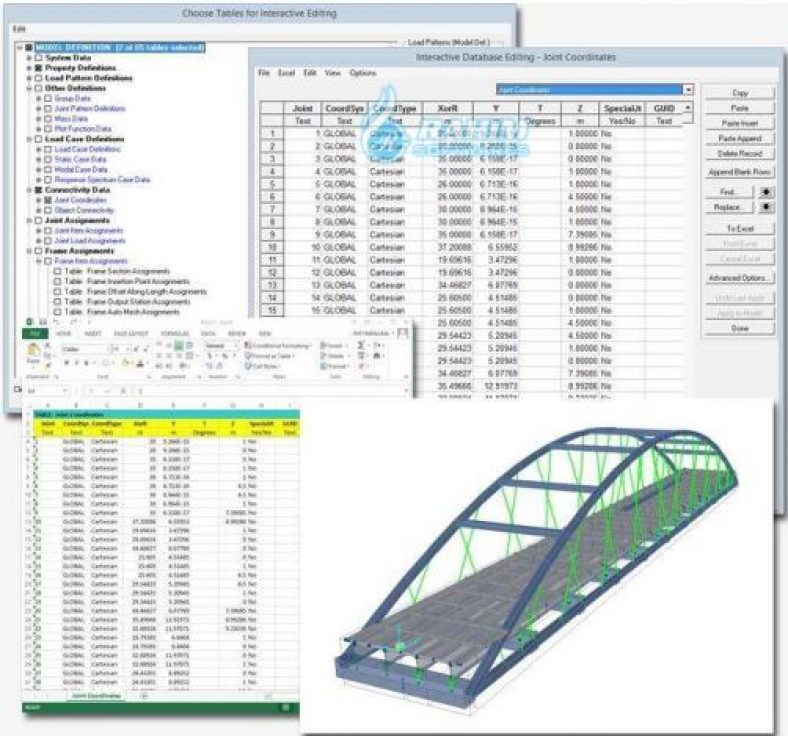Screen dimensions: 788x736
Task: Click the Find & Select binoculars icon in Excel
Action: click(x=377, y=356)
